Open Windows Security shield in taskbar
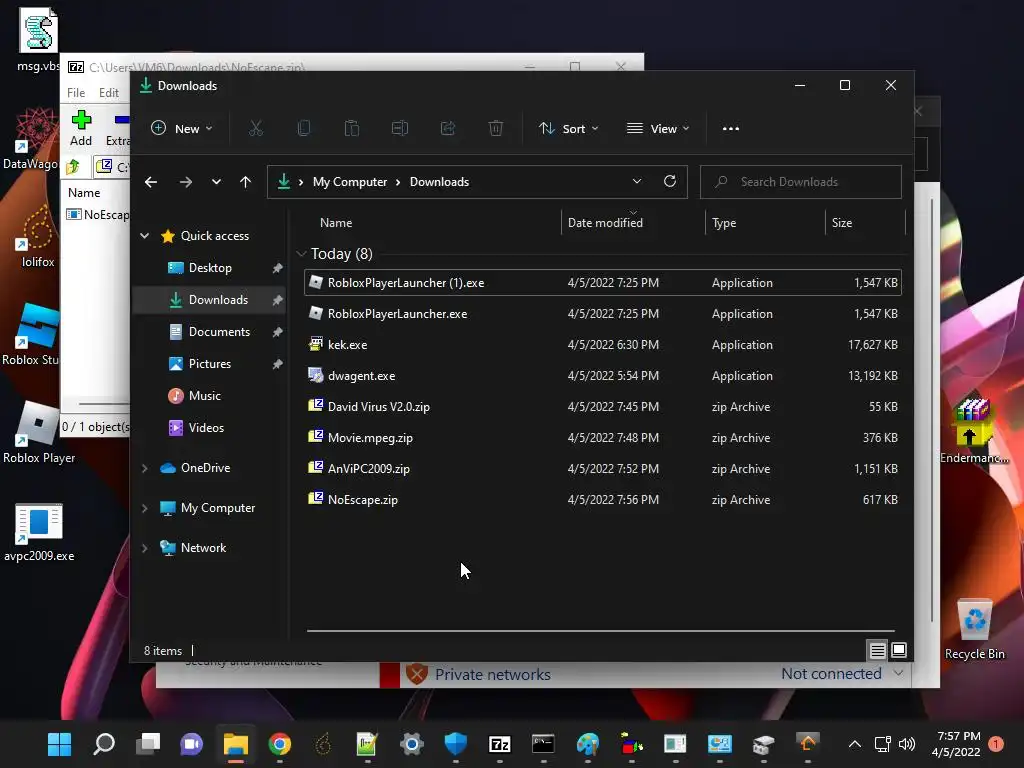 (456, 744)
